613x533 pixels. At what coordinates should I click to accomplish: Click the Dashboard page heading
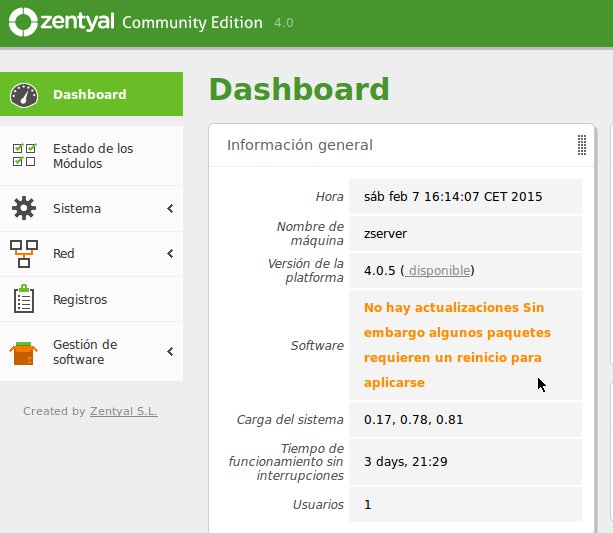[x=299, y=89]
